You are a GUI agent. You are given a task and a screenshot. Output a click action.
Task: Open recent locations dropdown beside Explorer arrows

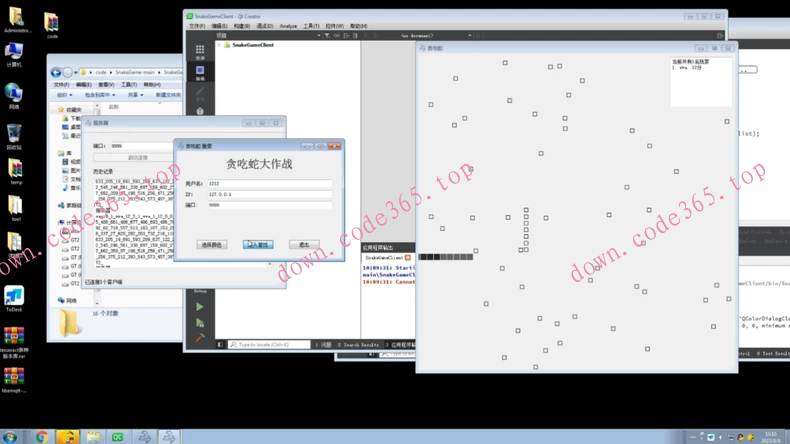pos(76,73)
